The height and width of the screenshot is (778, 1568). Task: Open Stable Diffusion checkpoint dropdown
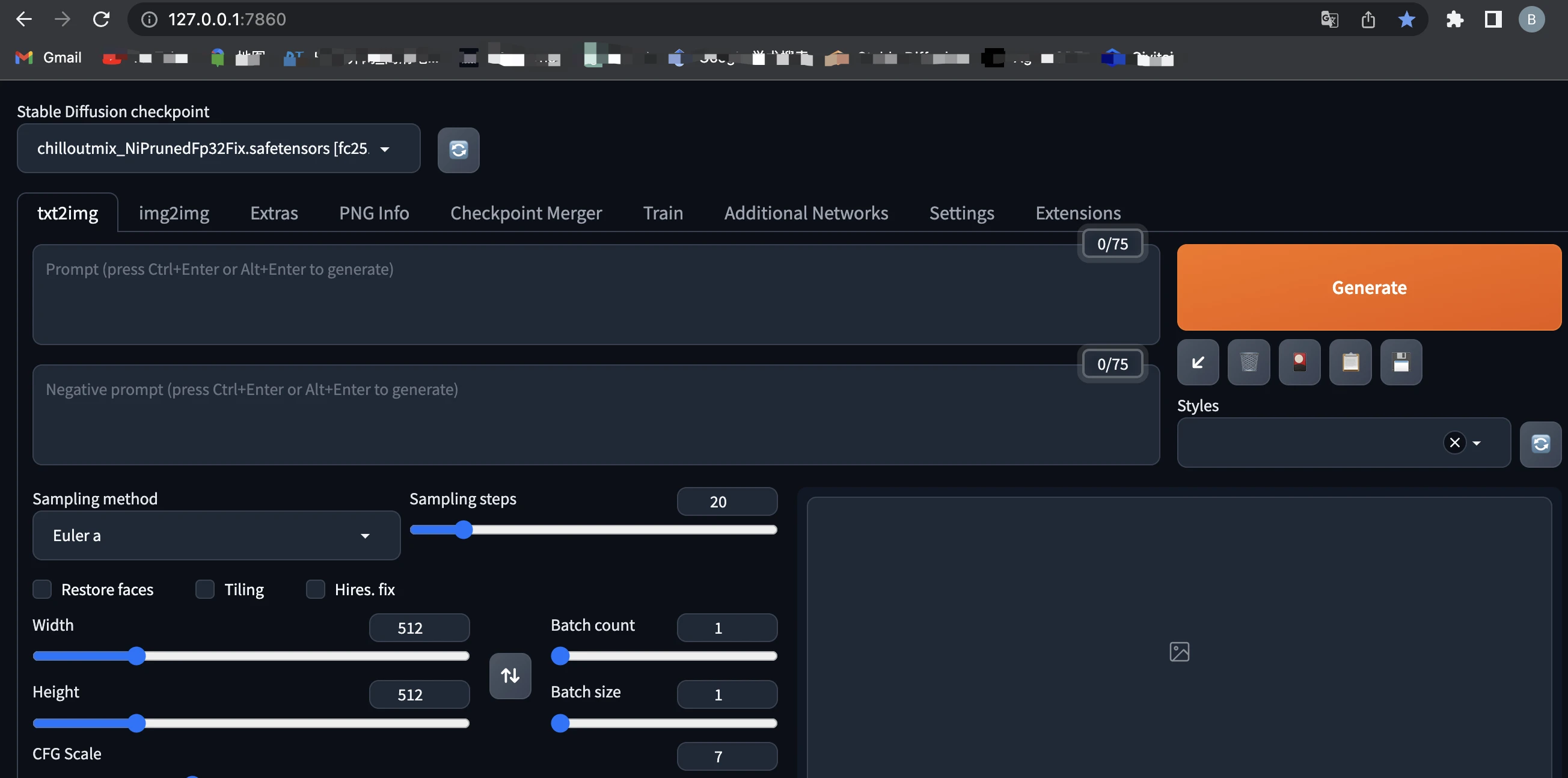[218, 149]
